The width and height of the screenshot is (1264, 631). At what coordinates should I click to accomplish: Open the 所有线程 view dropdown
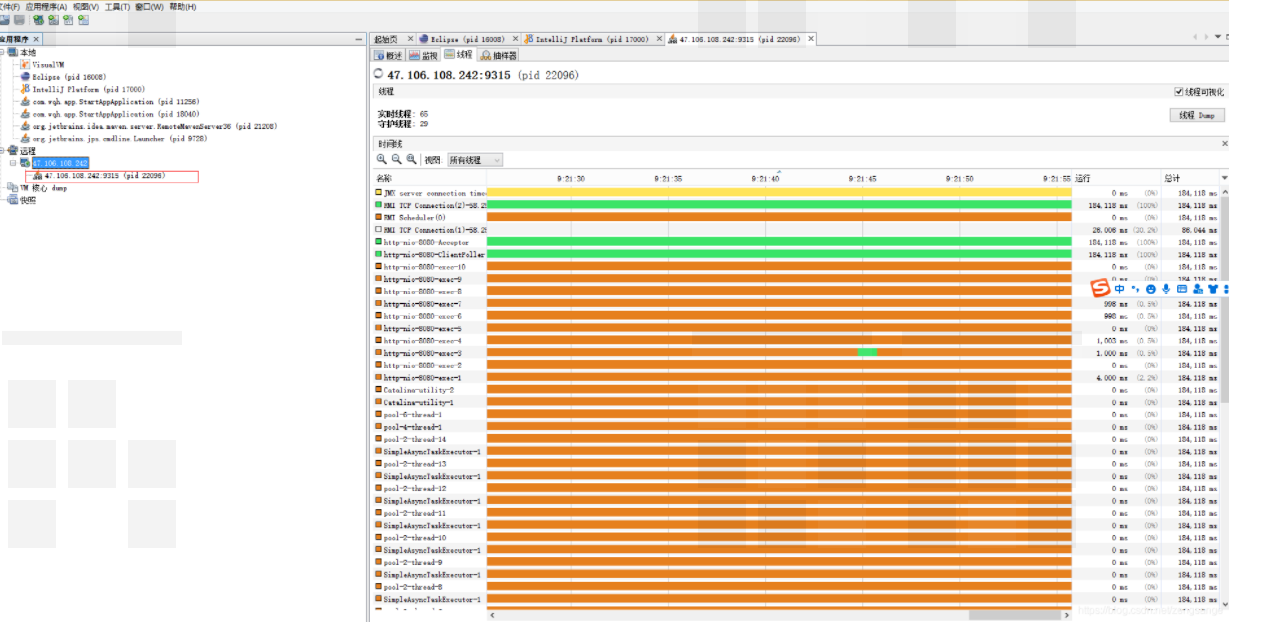(x=475, y=160)
